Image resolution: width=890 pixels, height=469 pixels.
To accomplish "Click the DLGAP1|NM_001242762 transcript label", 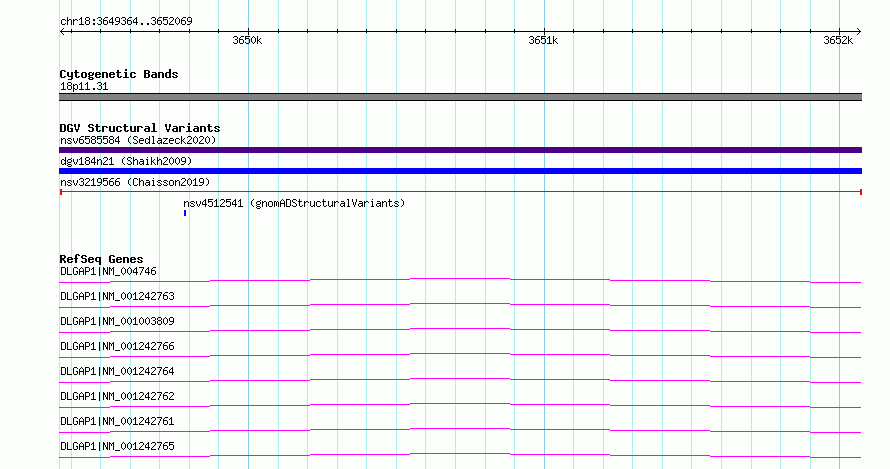I will 117,396.
